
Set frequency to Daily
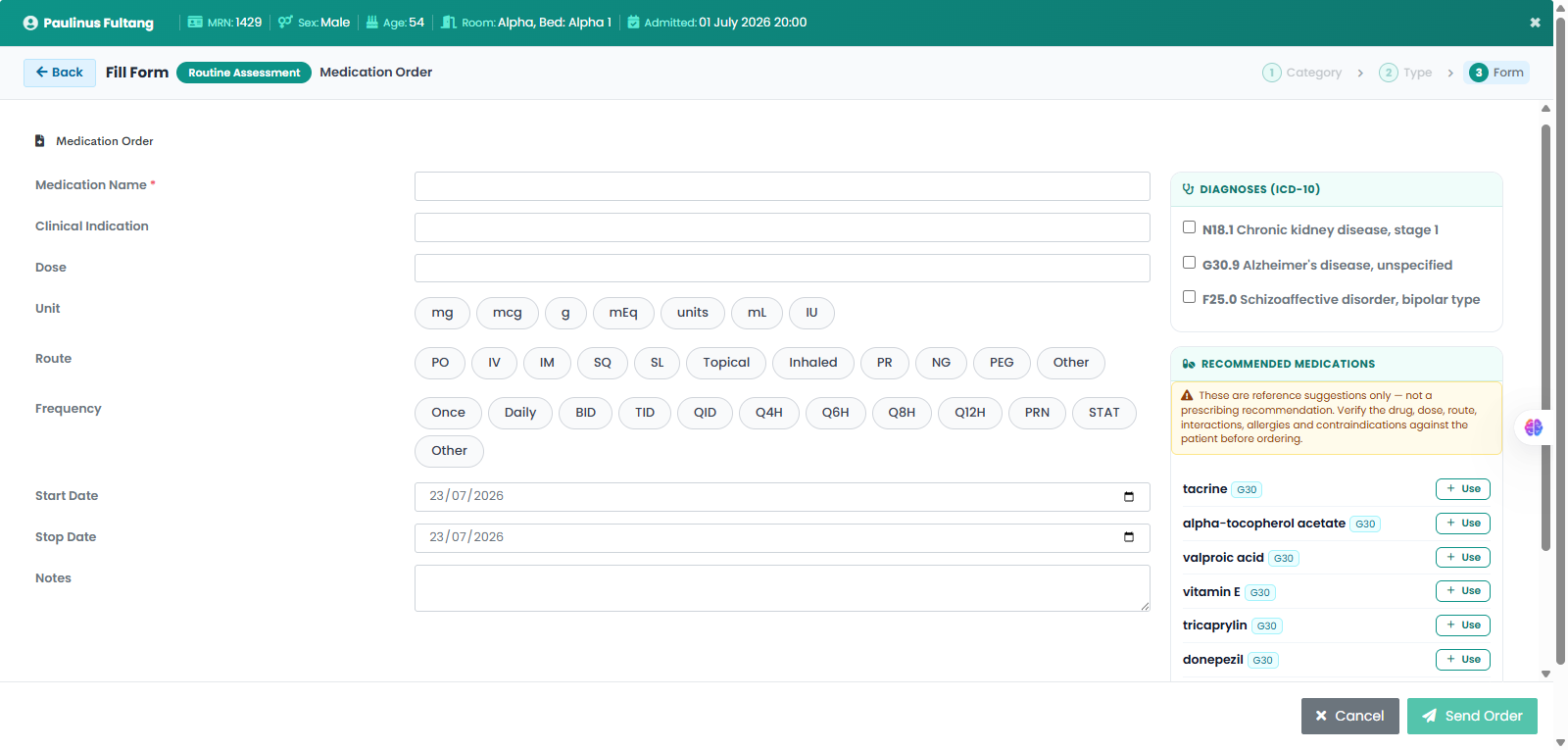pyautogui.click(x=520, y=413)
